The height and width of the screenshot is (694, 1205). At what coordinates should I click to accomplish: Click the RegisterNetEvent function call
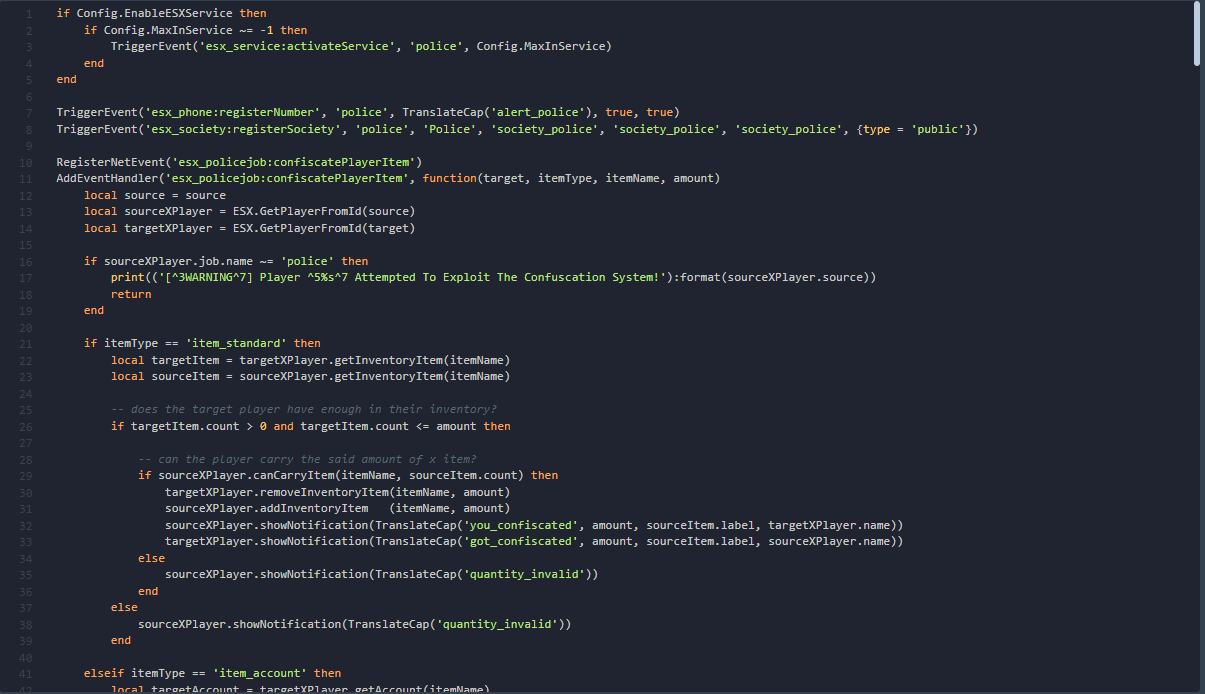pyautogui.click(x=111, y=161)
